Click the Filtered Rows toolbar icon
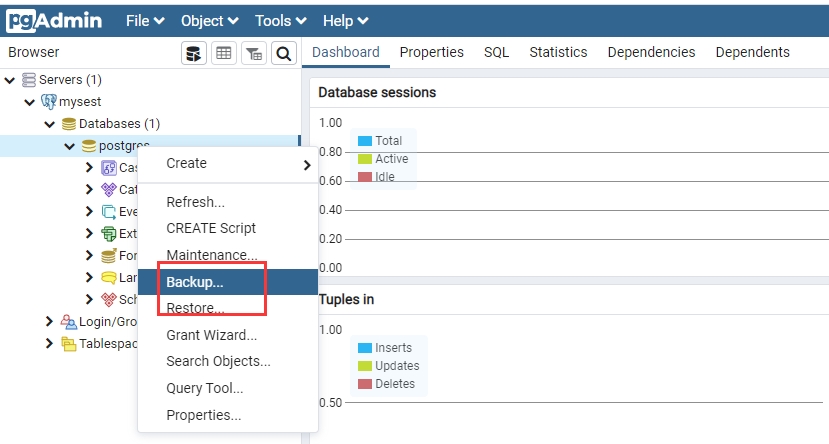The image size is (829, 444). point(254,53)
